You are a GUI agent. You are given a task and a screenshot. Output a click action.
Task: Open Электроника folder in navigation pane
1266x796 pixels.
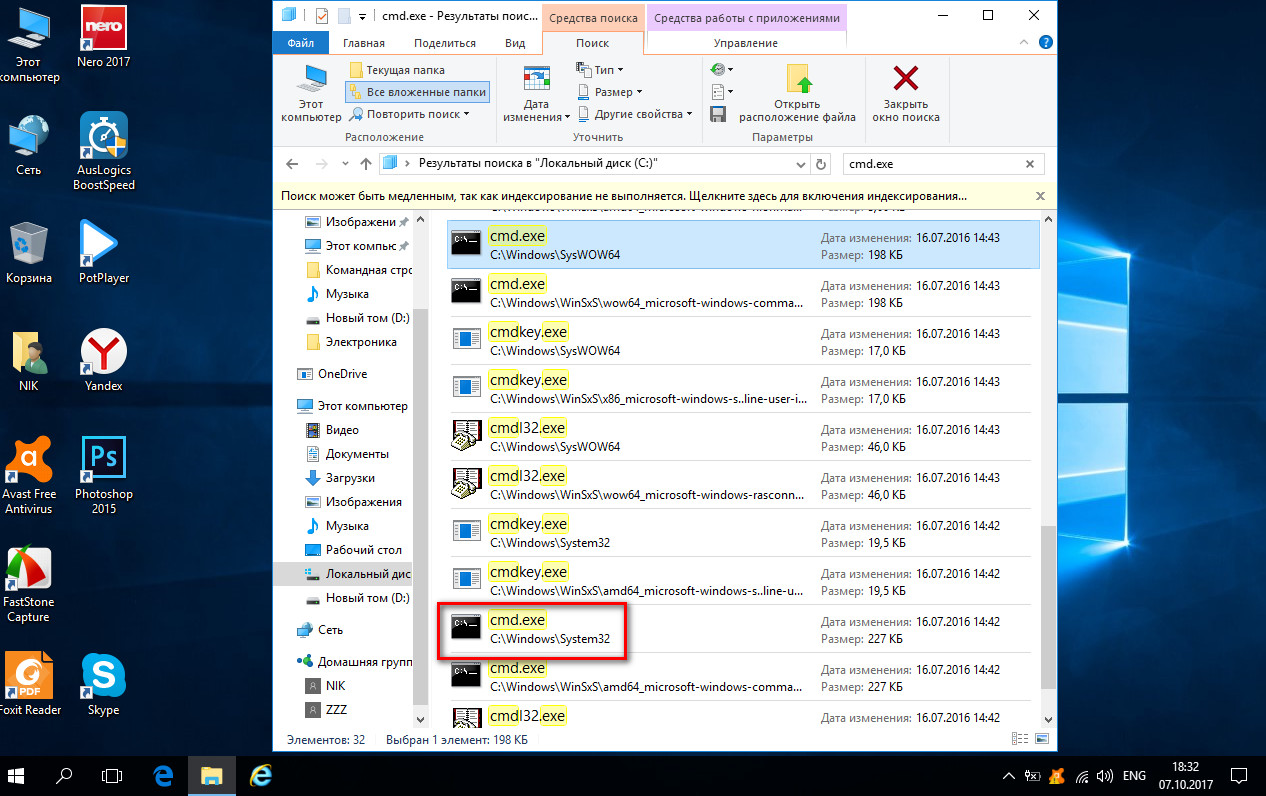[x=350, y=342]
